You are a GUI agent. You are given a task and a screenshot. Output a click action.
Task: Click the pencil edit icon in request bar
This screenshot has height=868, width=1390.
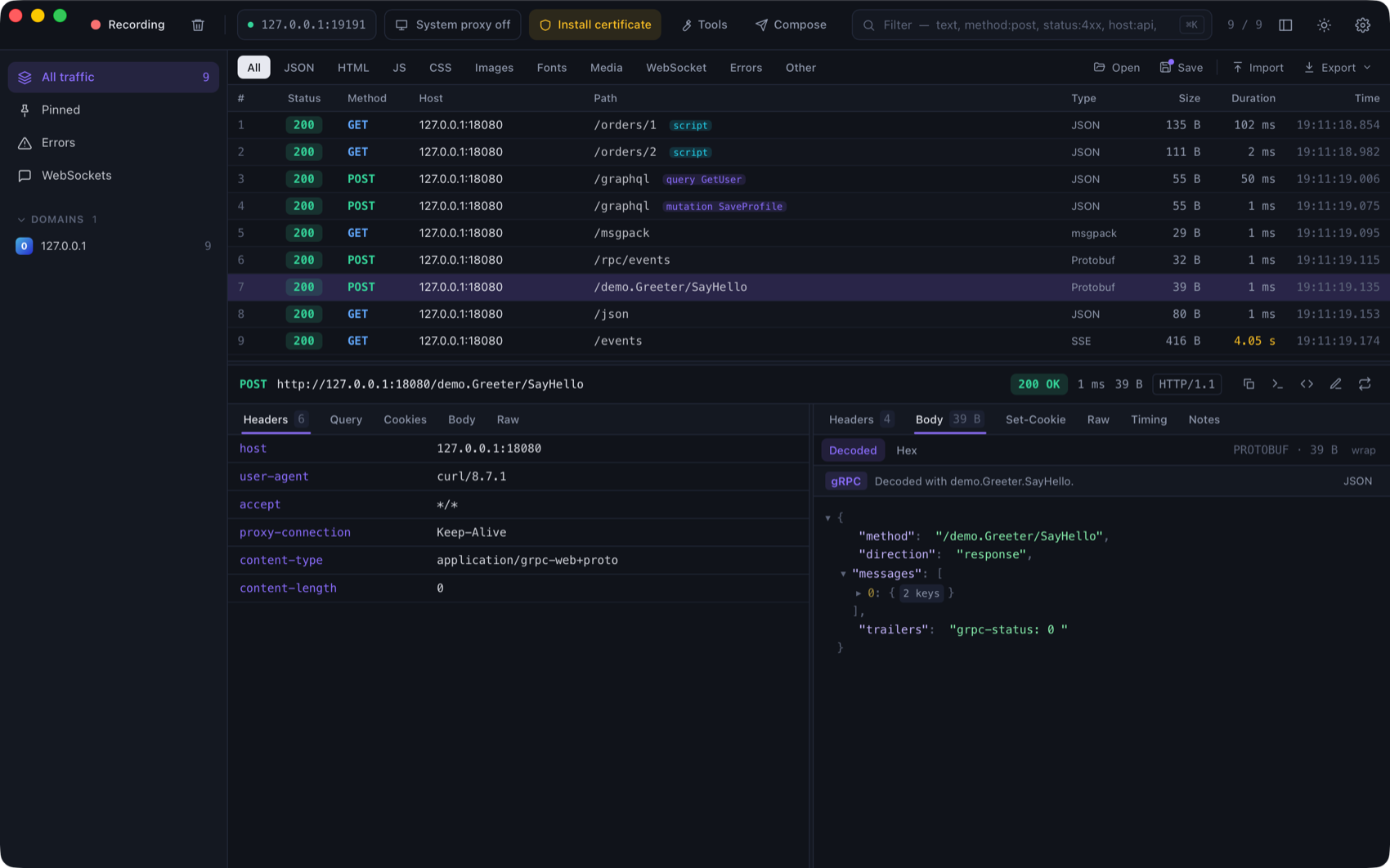(1335, 384)
